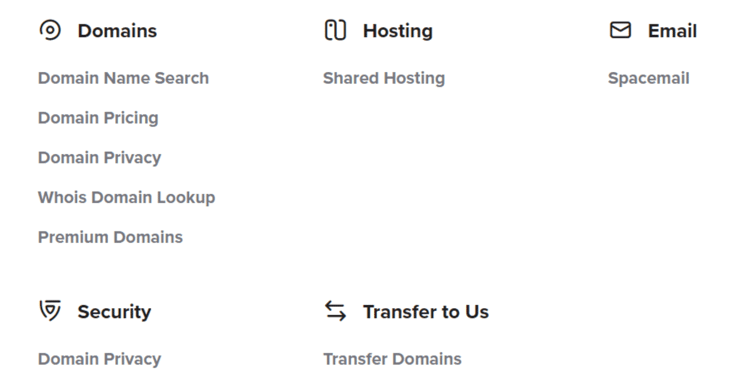Open Whois Domain Lookup
This screenshot has height=387, width=736.
point(127,197)
